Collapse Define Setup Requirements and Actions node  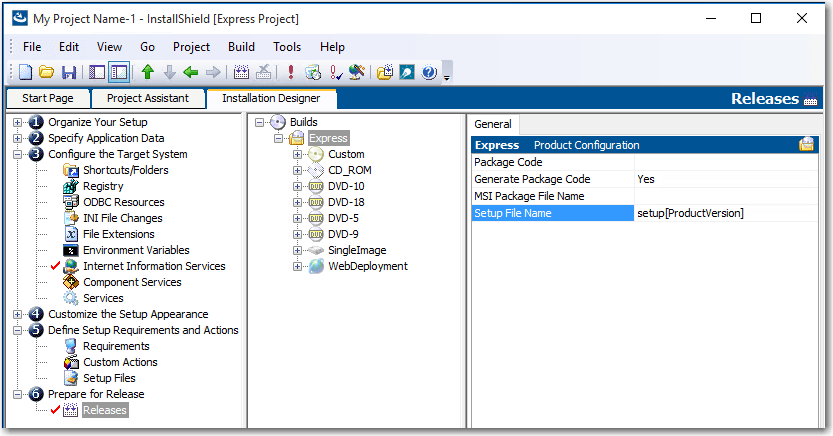coord(18,330)
